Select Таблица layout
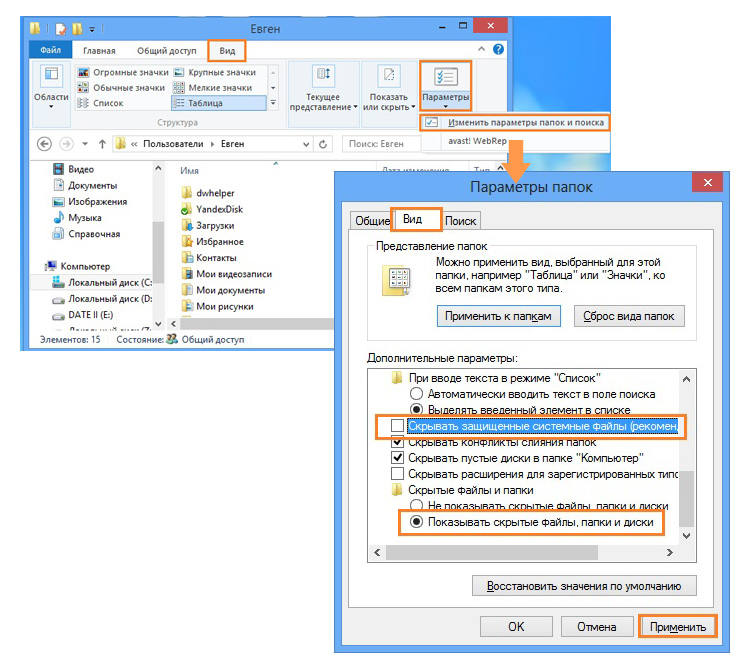This screenshot has width=752, height=668. (x=218, y=103)
